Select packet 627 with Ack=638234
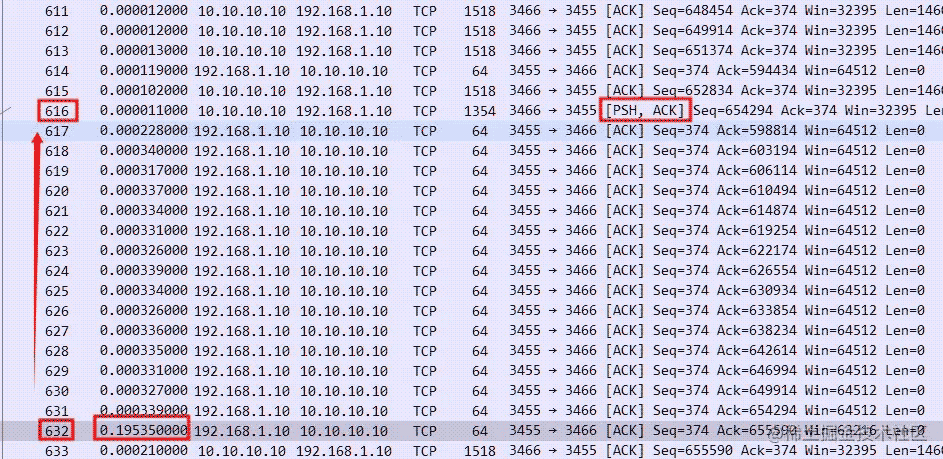 click(x=472, y=331)
